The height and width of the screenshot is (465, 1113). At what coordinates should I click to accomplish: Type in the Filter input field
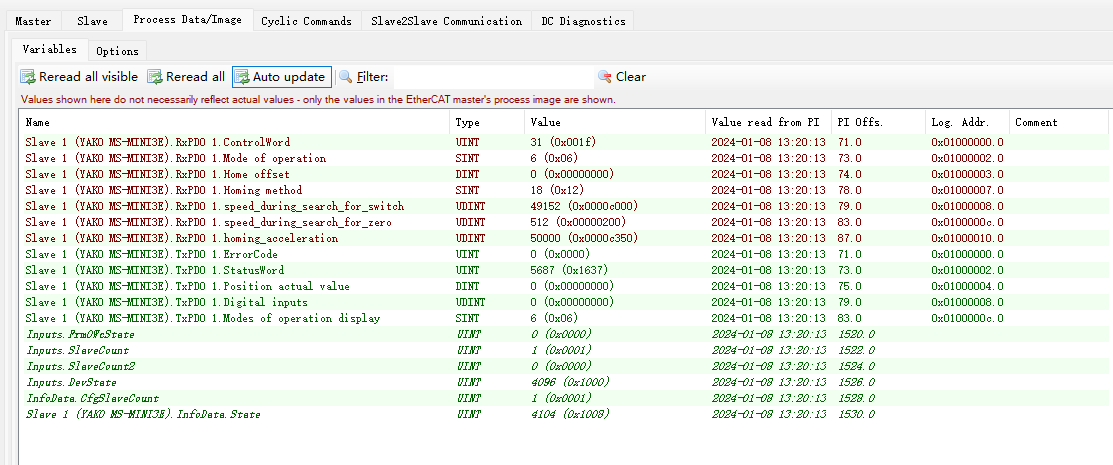(x=490, y=77)
